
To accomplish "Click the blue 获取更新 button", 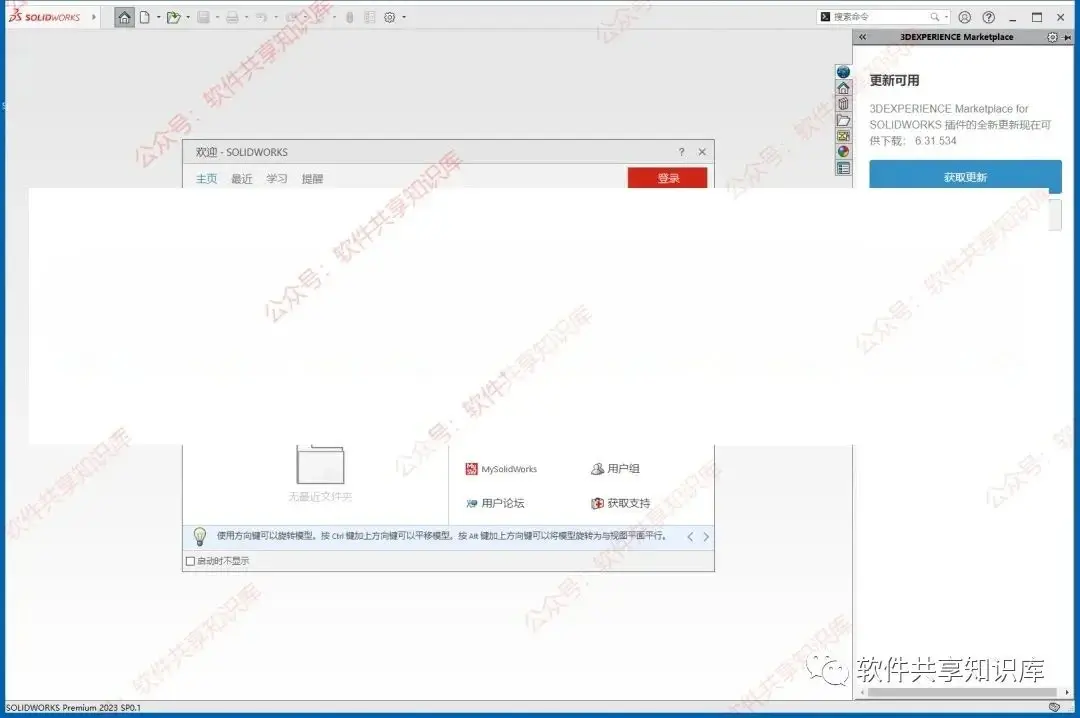I will point(965,176).
